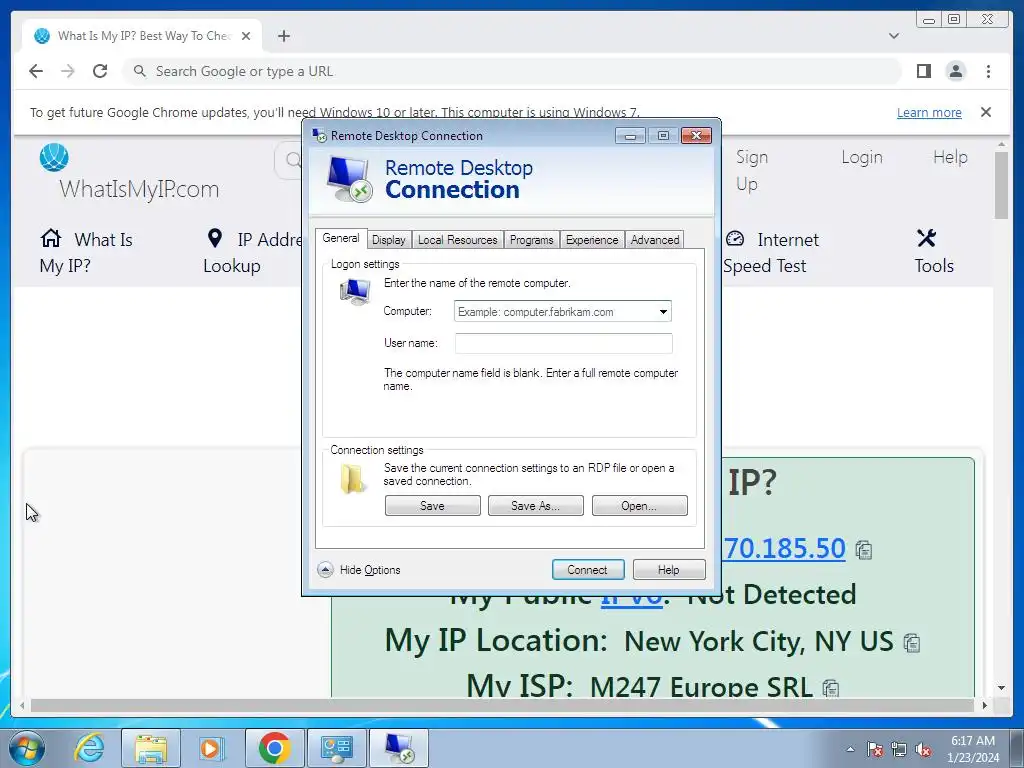Switch to the Advanced tab
1024x768 pixels.
pos(655,240)
